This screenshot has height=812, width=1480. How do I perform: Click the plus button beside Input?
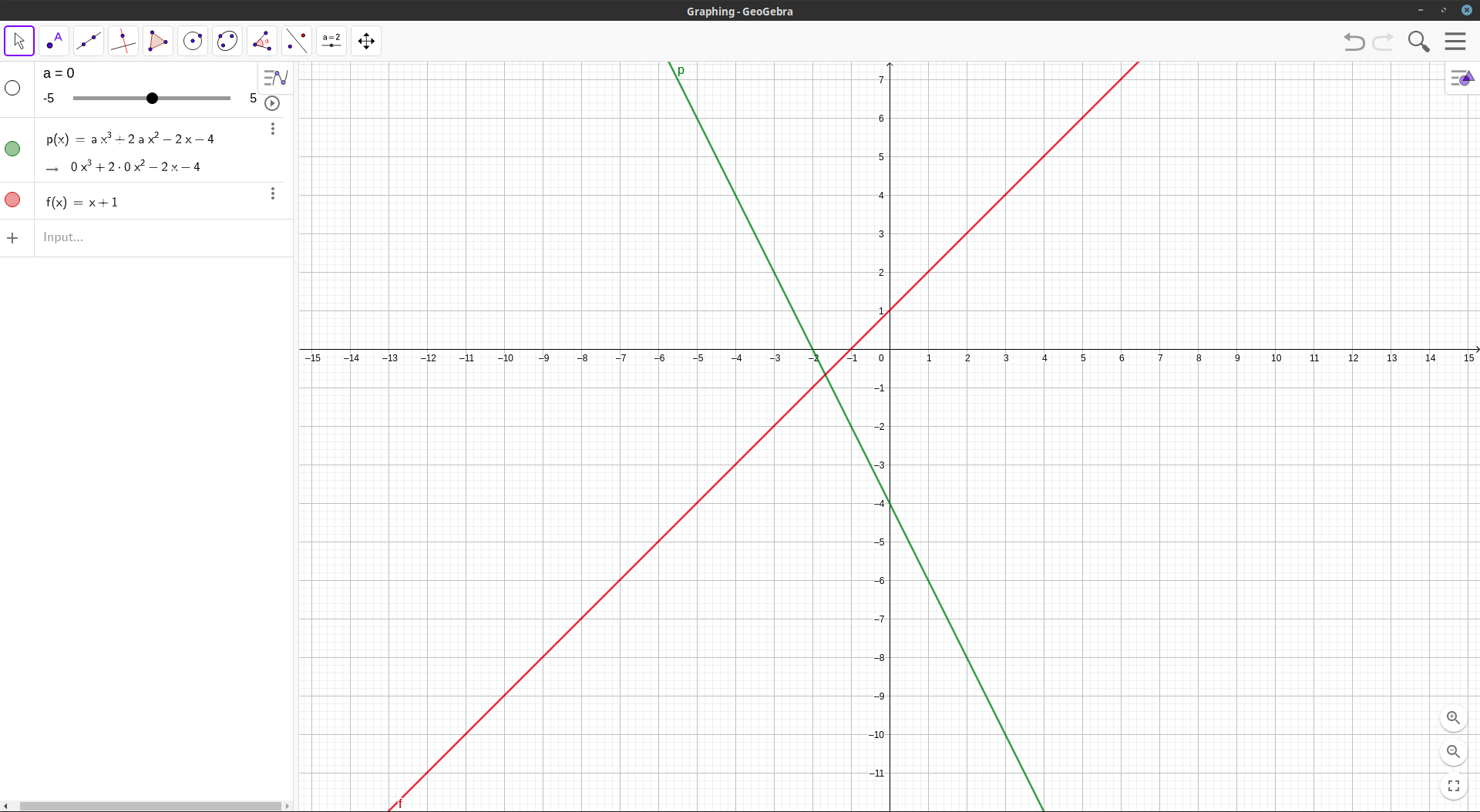tap(12, 238)
